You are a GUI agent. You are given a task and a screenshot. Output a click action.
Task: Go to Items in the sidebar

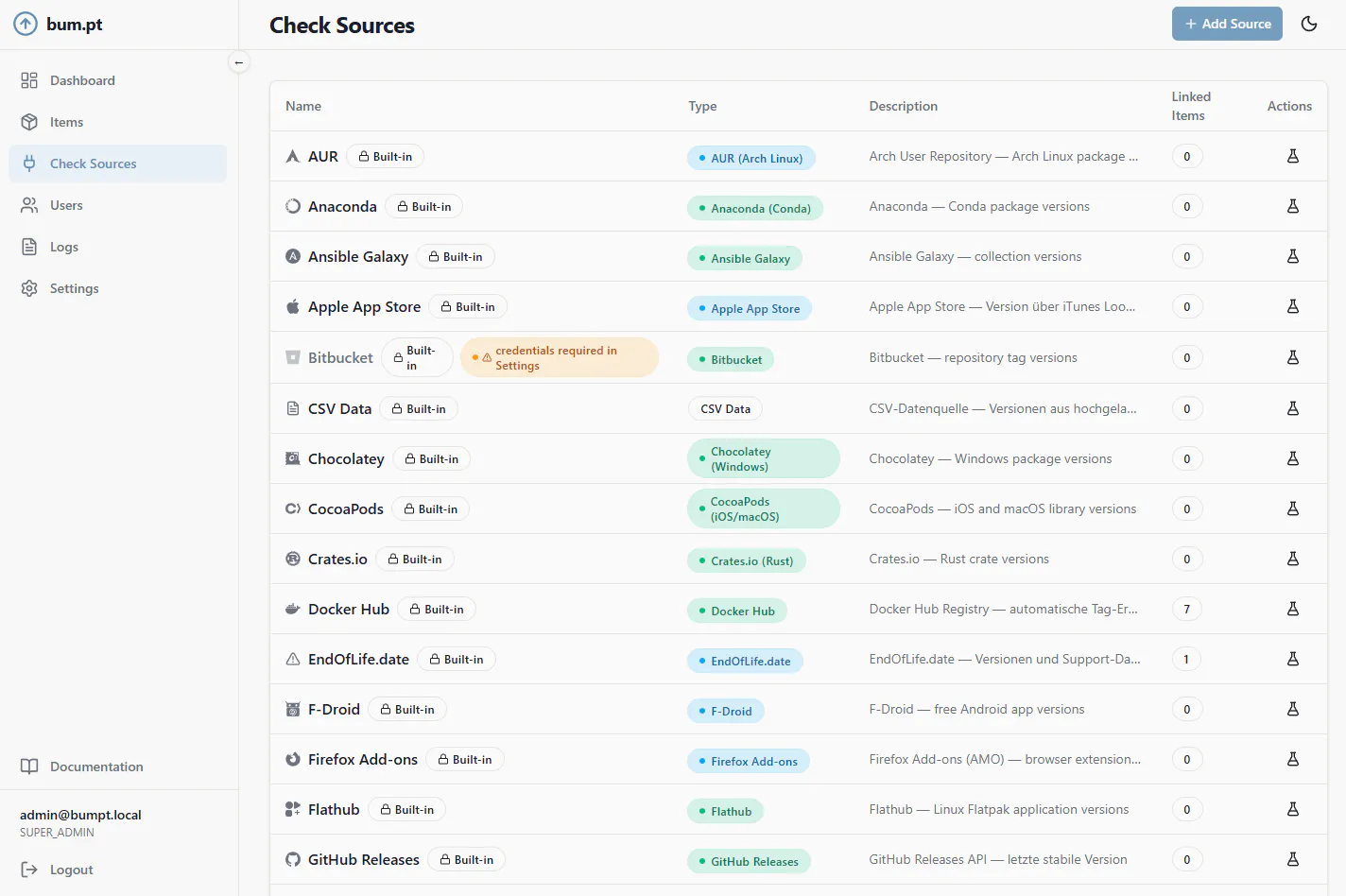118,122
